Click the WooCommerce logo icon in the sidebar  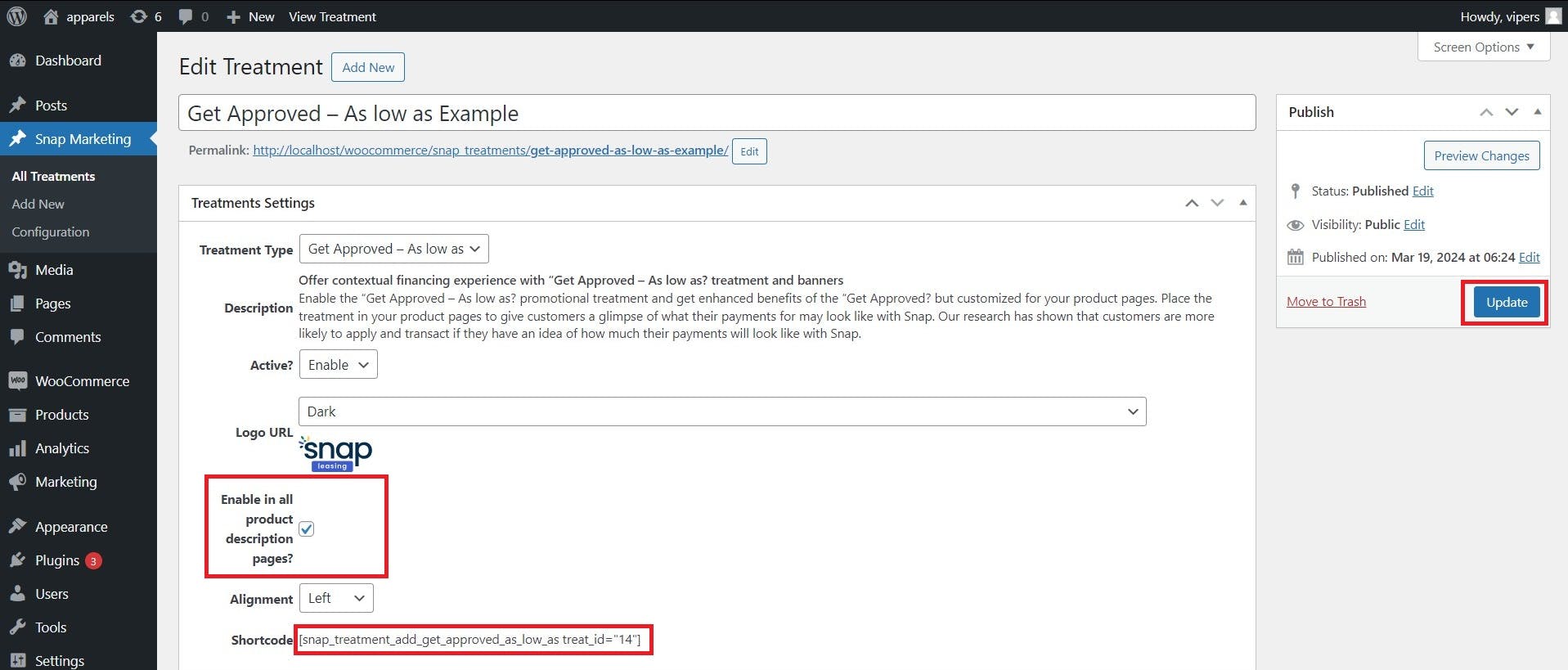pyautogui.click(x=17, y=381)
